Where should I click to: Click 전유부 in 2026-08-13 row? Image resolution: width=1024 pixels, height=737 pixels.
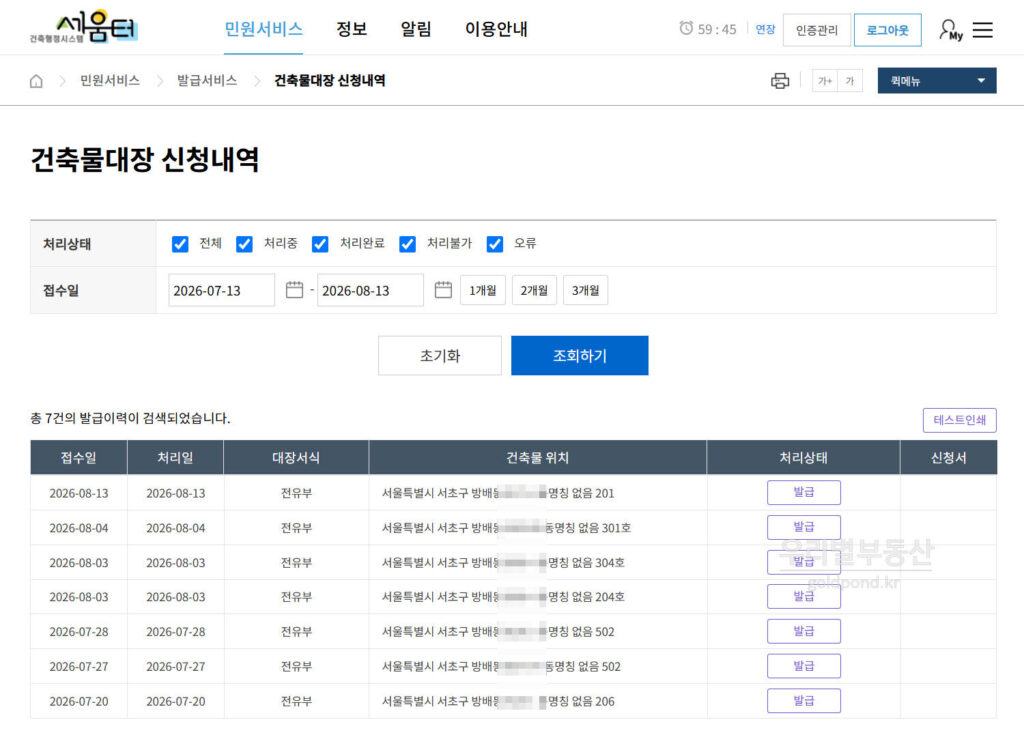296,494
